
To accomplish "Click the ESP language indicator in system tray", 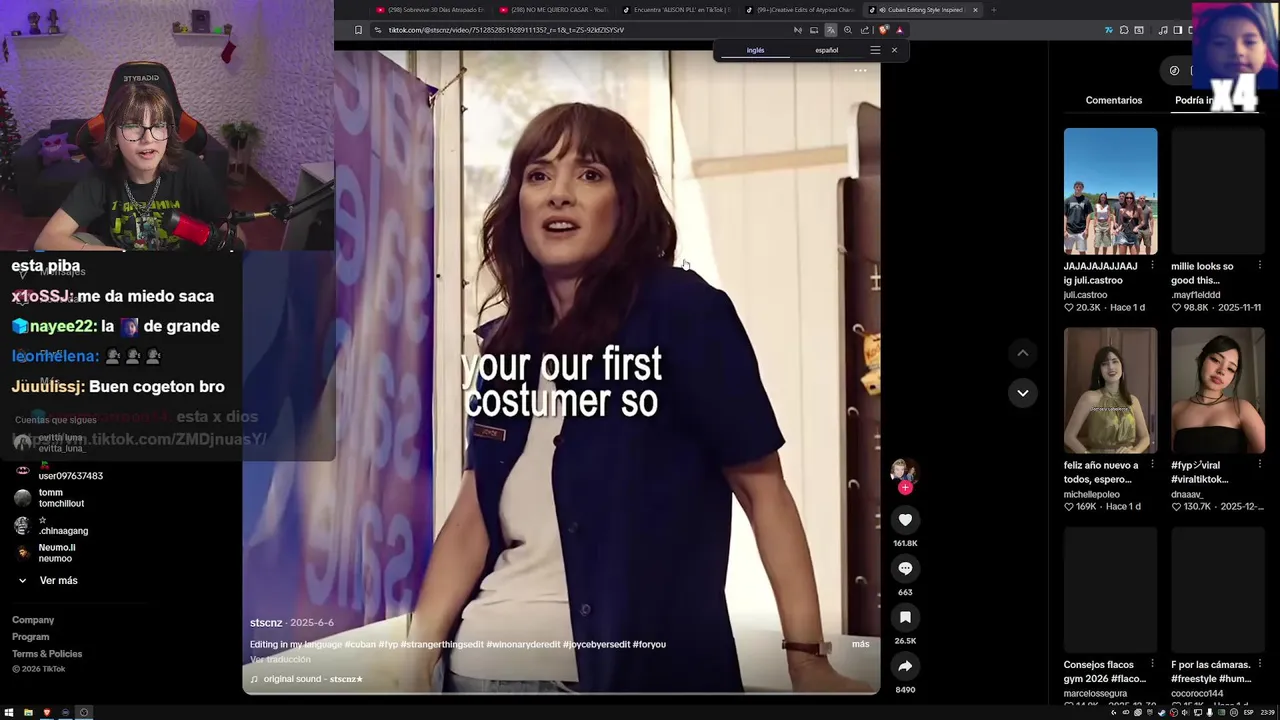I will pos(1249,713).
